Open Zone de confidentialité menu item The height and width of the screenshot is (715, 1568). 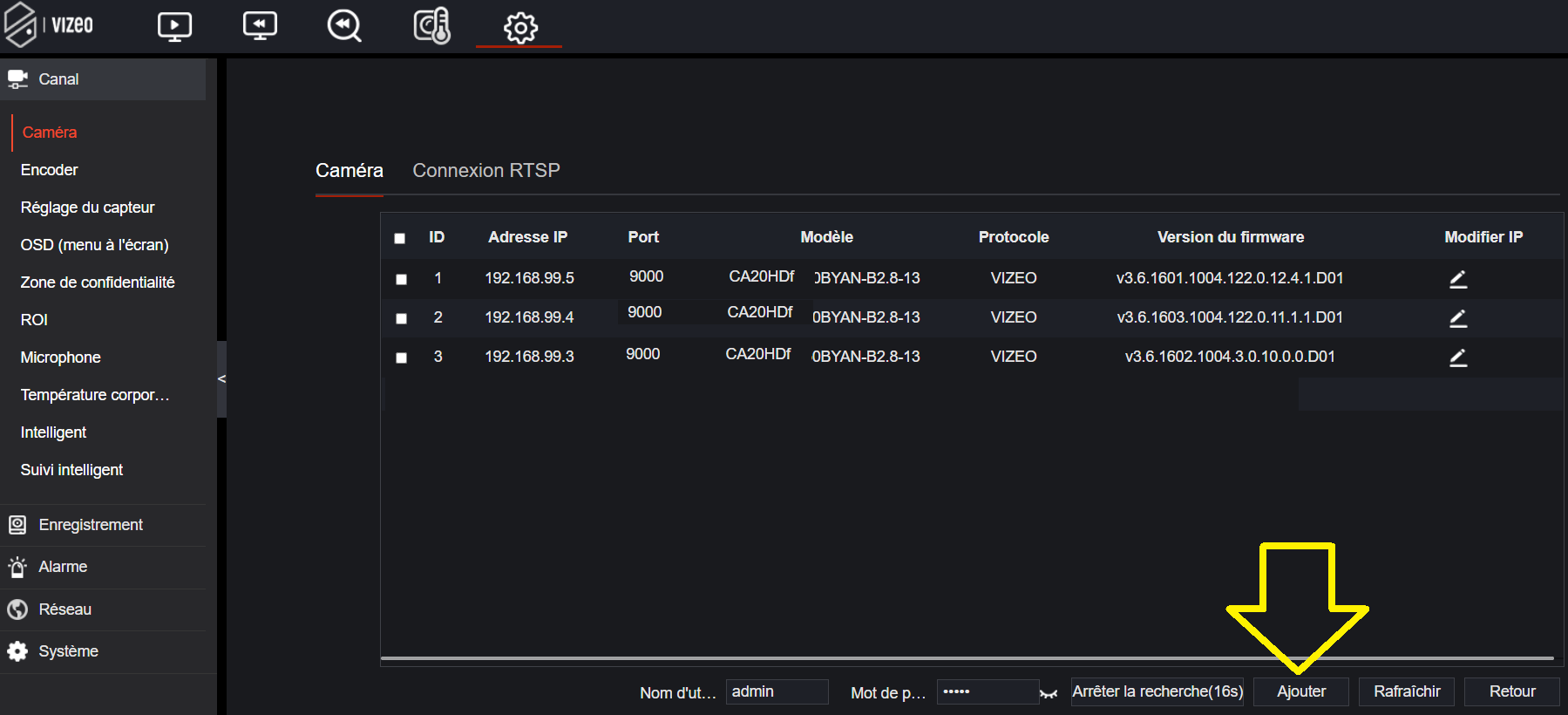[98, 283]
